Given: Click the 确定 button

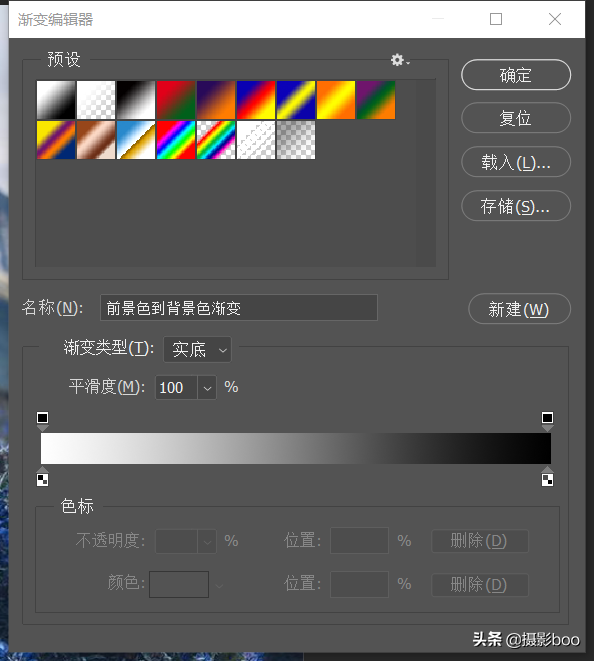Looking at the screenshot, I should [x=516, y=75].
